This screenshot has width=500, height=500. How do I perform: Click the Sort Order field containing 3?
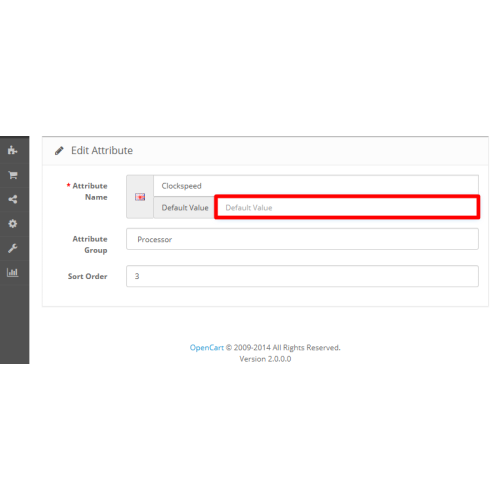click(x=302, y=276)
